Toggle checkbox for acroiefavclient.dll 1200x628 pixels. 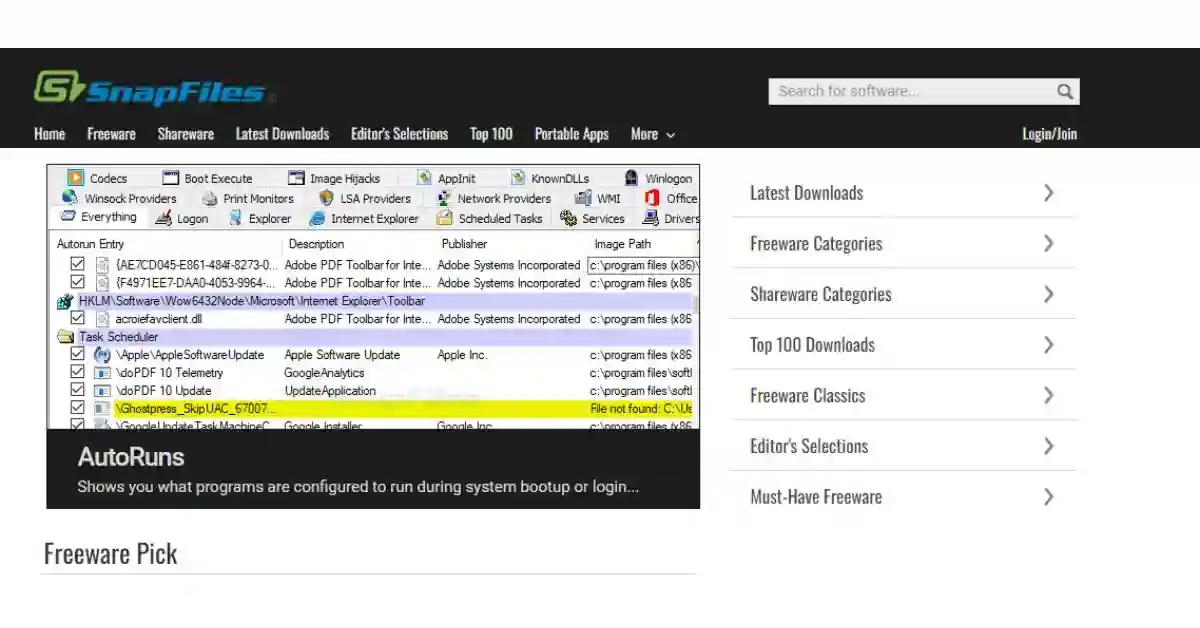77,319
